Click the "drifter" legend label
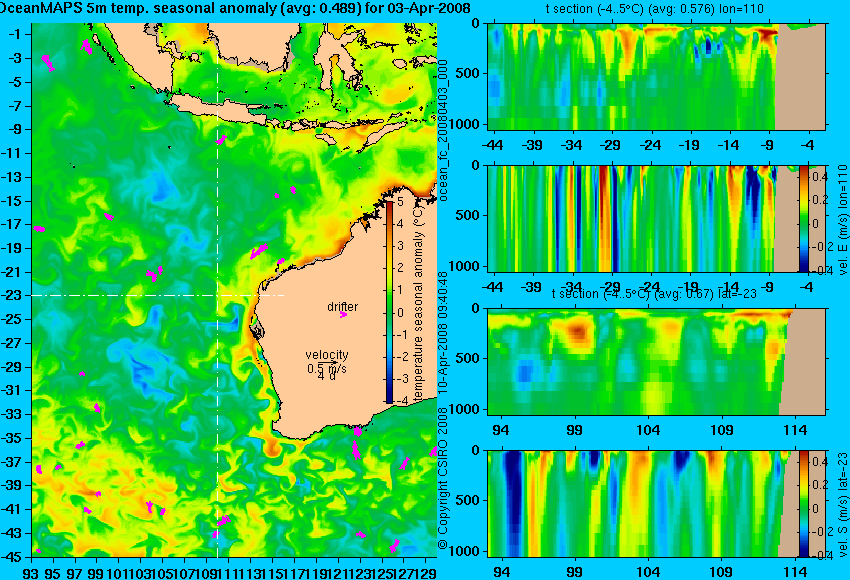Image resolution: width=850 pixels, height=580 pixels. (x=343, y=306)
